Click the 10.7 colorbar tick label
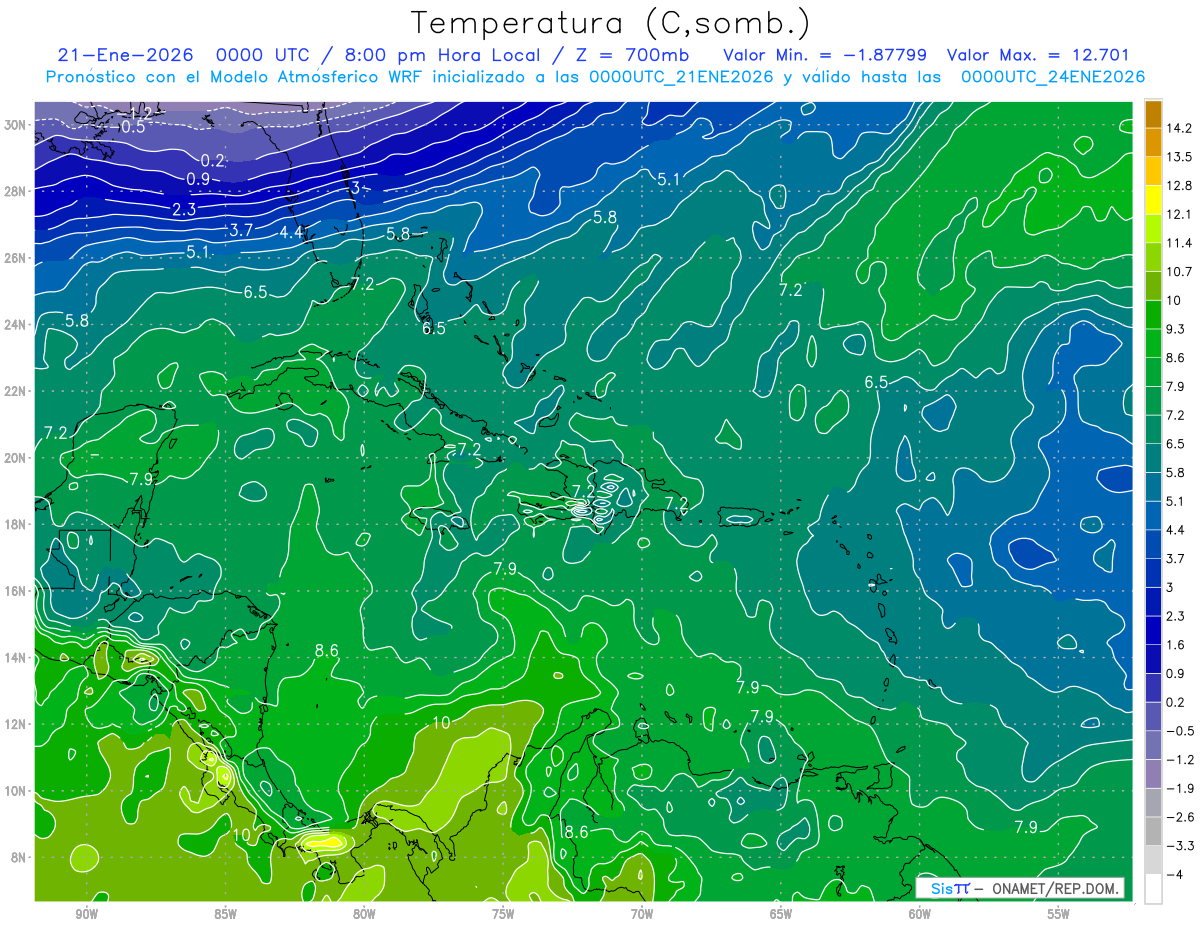This screenshot has width=1200, height=927. pyautogui.click(x=1179, y=271)
